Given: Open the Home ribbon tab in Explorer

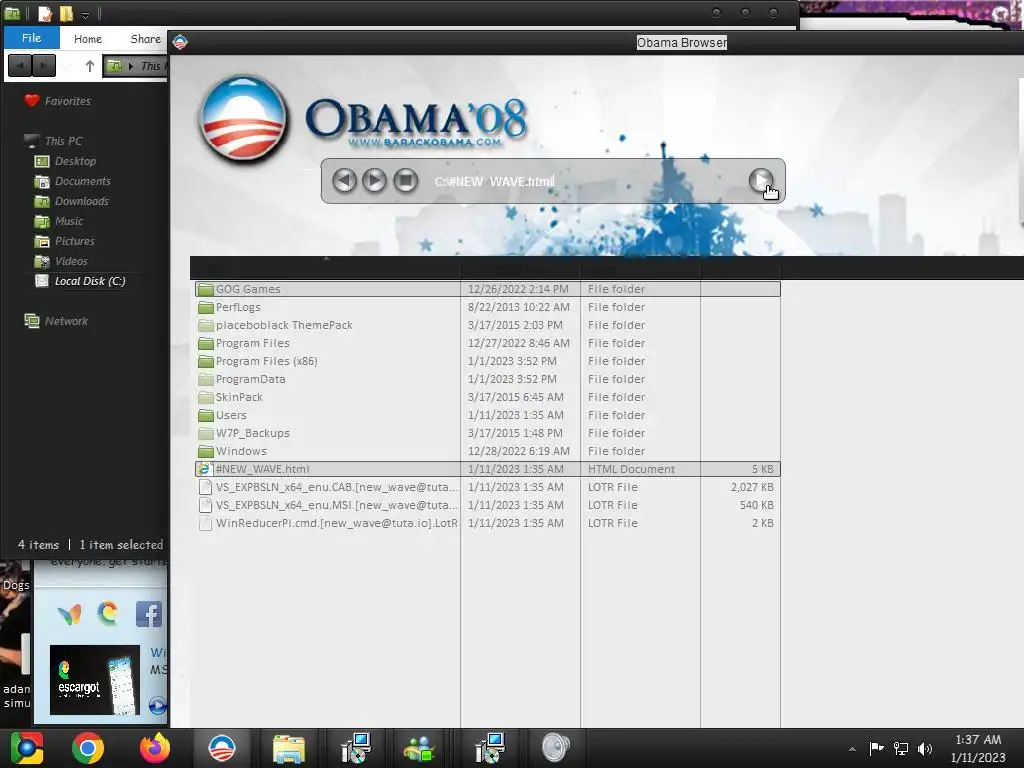Looking at the screenshot, I should tap(88, 39).
